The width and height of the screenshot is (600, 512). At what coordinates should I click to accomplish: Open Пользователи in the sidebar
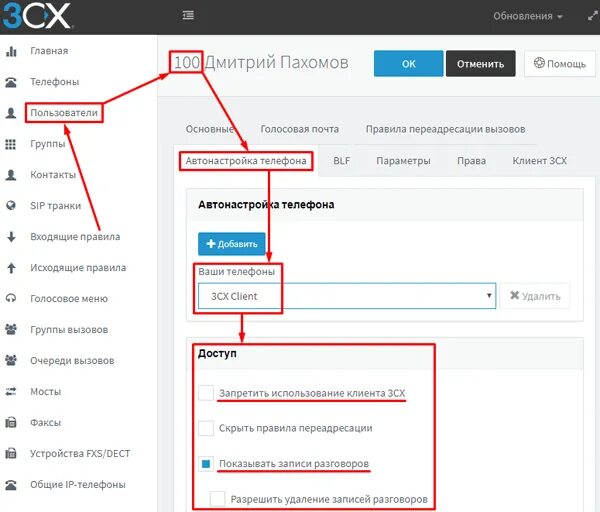click(x=64, y=113)
